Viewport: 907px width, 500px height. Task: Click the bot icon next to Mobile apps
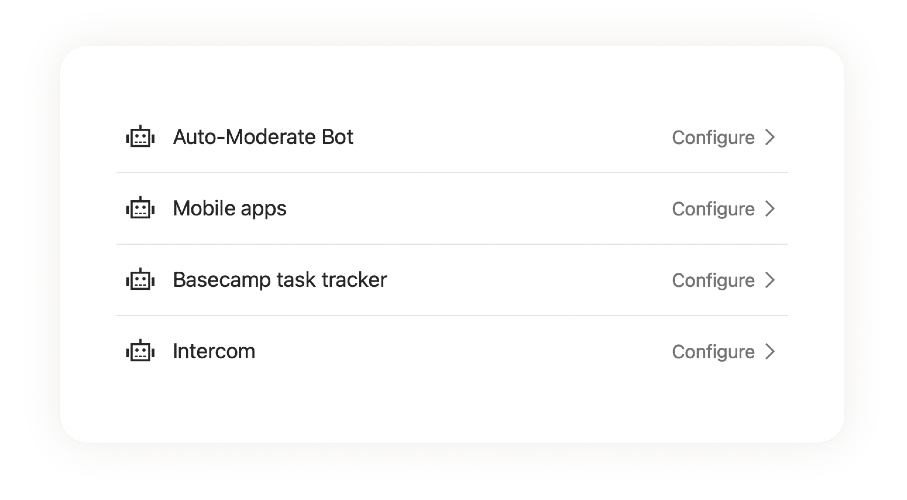tap(140, 208)
